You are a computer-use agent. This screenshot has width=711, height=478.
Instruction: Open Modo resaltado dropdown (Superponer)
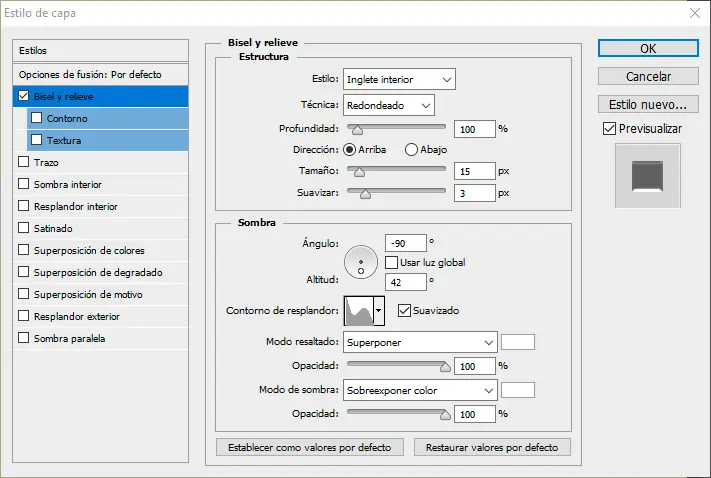click(420, 342)
